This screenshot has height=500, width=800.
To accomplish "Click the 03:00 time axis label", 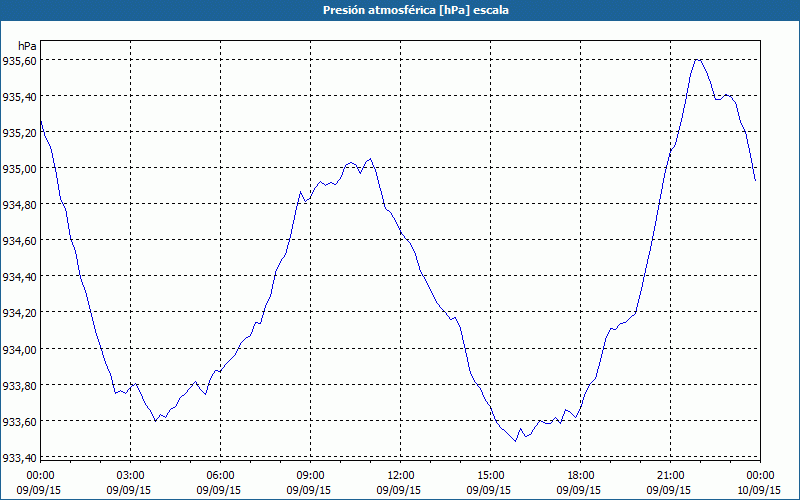I will (x=130, y=476).
